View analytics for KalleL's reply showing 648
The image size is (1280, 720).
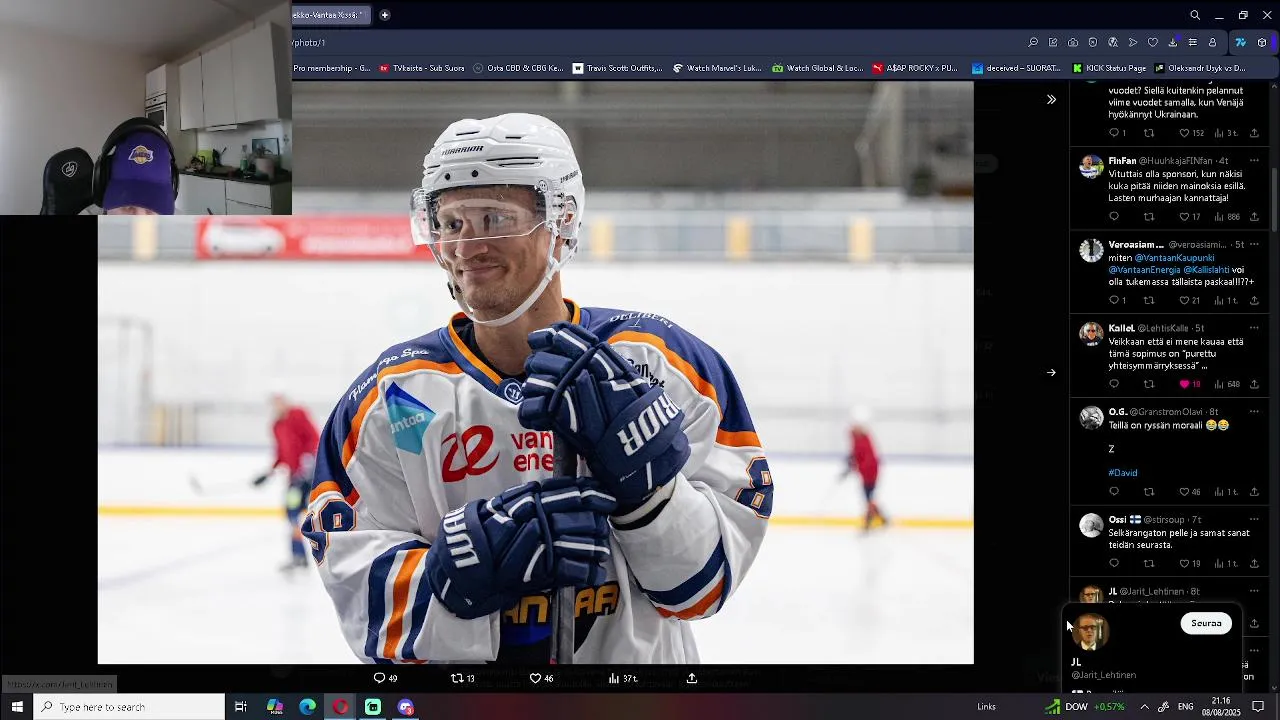click(x=1226, y=384)
